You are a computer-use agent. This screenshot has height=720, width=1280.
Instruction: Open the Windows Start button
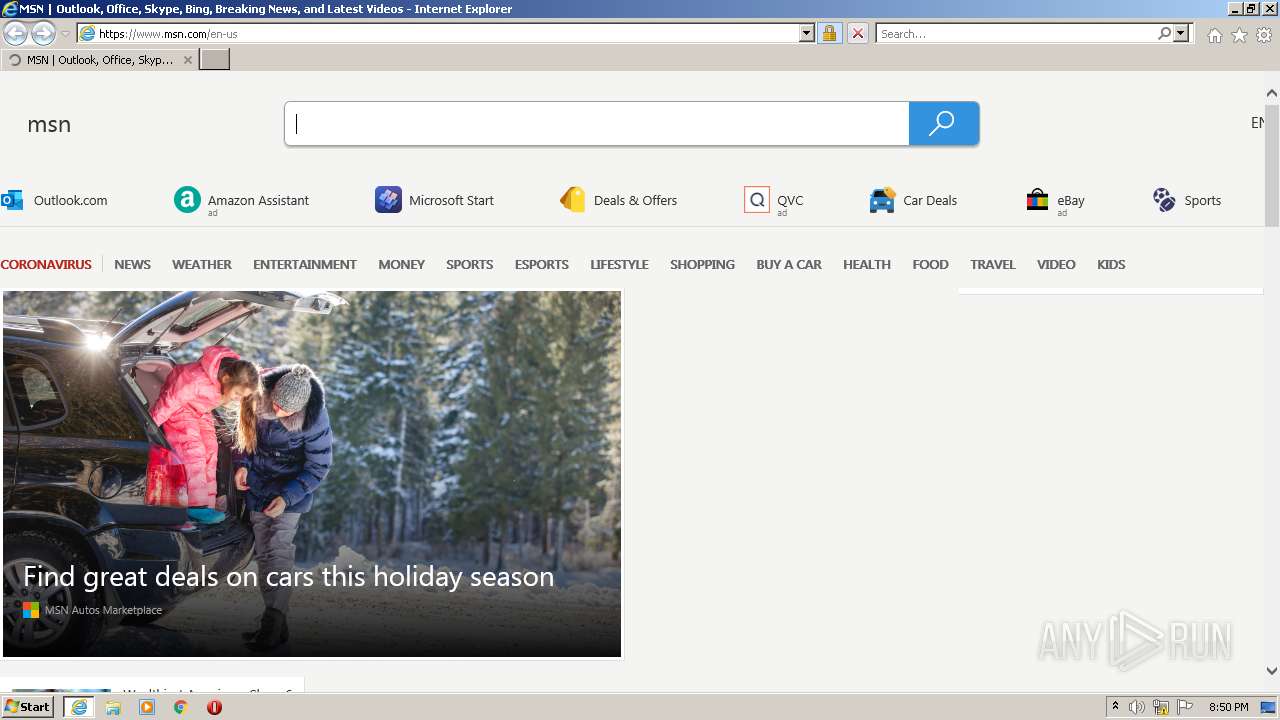tap(27, 707)
